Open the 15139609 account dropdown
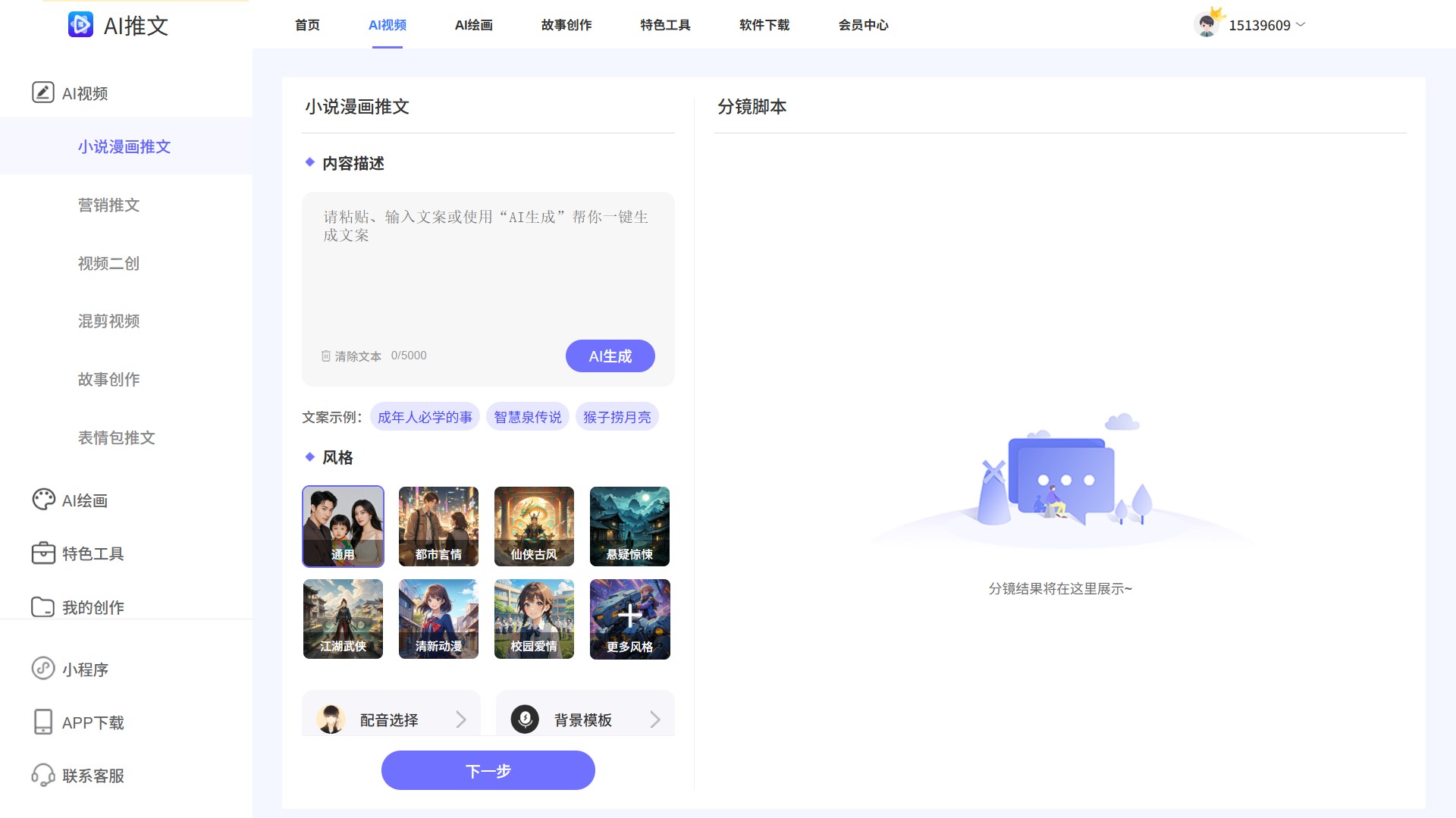Screen dimensions: 1456x818 click(1267, 25)
